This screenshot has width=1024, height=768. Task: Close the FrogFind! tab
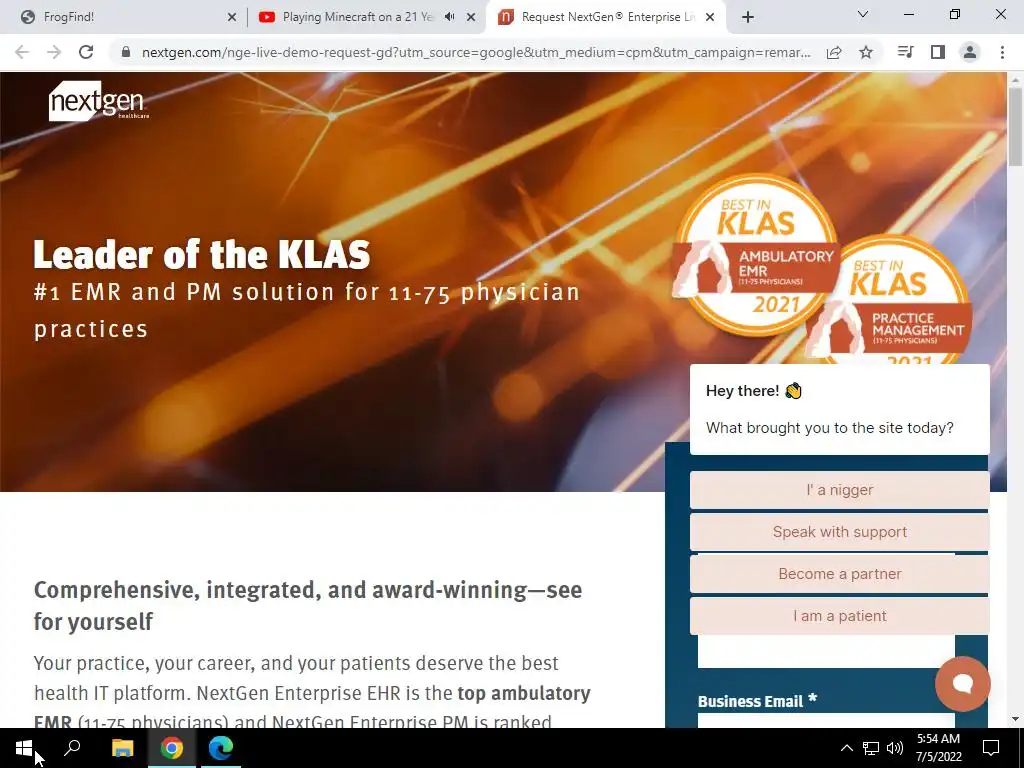click(x=232, y=17)
